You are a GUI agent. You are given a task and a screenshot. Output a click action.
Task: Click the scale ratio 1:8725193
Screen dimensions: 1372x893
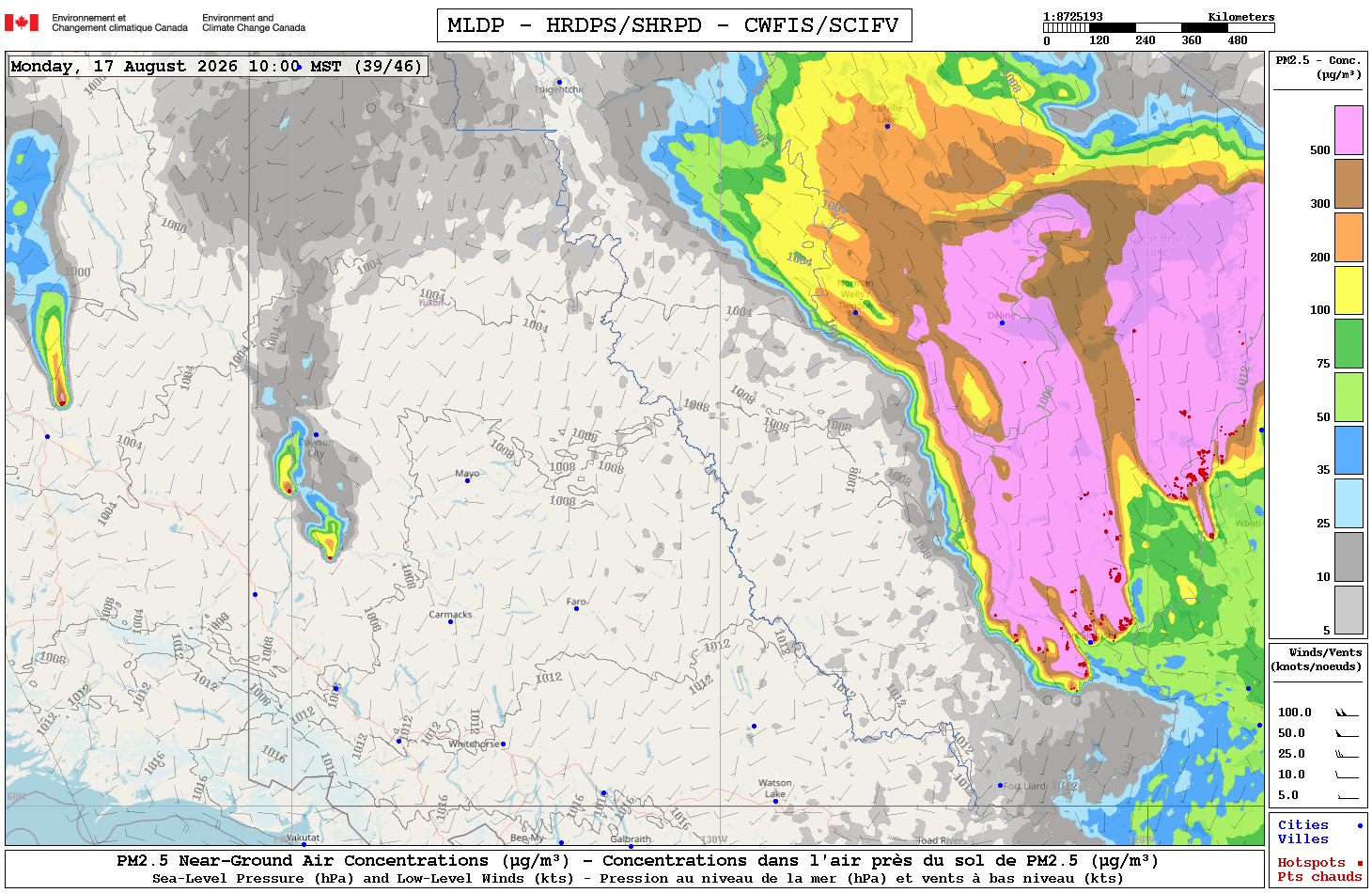1073,17
